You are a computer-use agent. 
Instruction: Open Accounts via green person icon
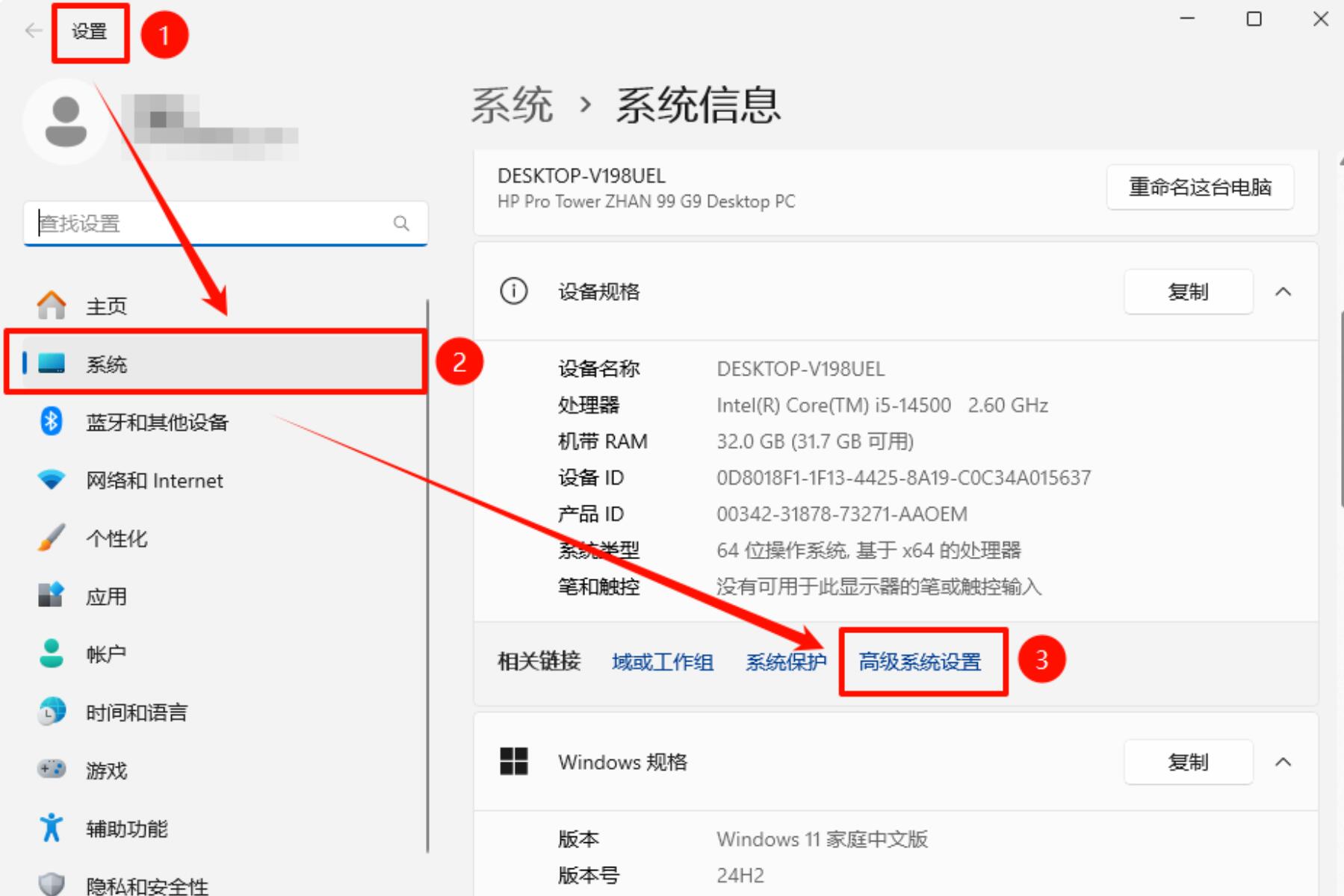point(51,654)
